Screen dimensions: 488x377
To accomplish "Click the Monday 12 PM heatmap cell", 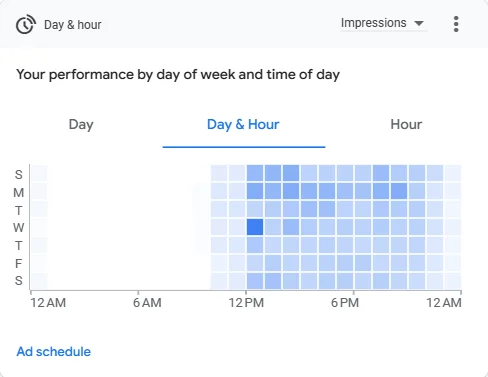I will click(x=255, y=191).
